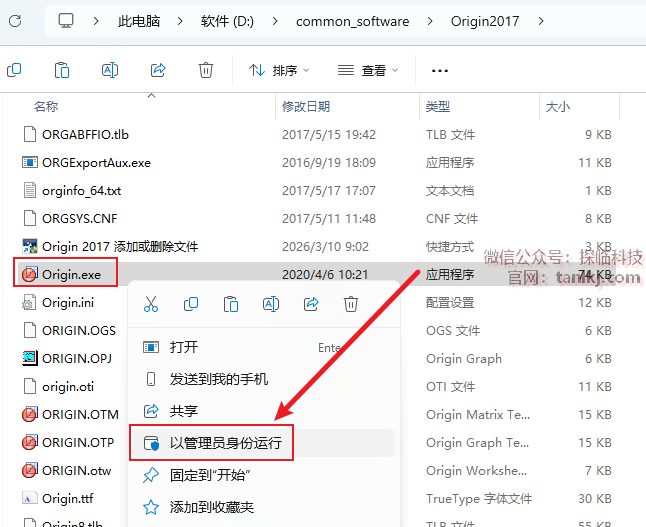Open the three-dots more options menu

click(x=440, y=71)
